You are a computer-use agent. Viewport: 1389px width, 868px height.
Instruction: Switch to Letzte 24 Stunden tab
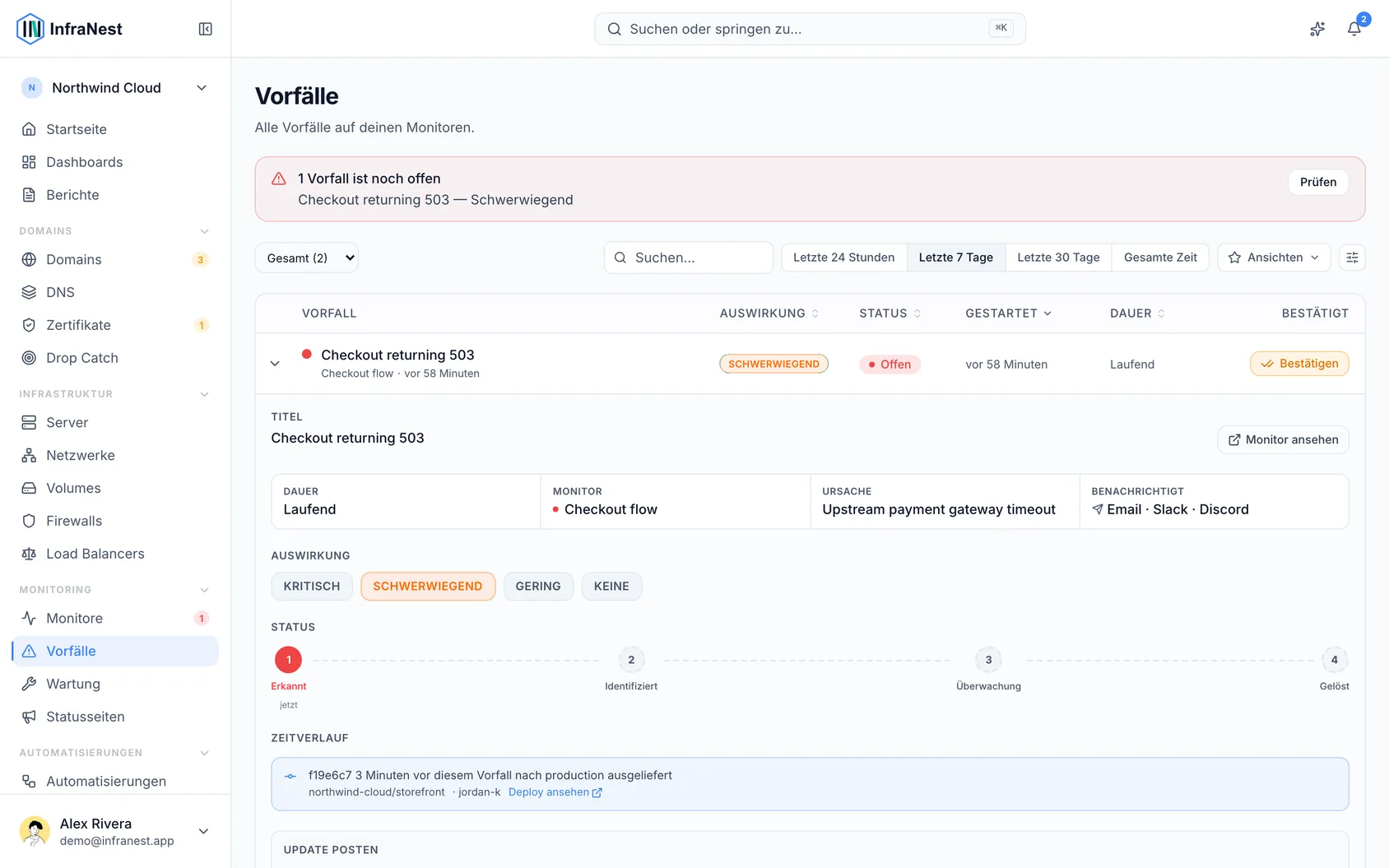pyautogui.click(x=843, y=258)
